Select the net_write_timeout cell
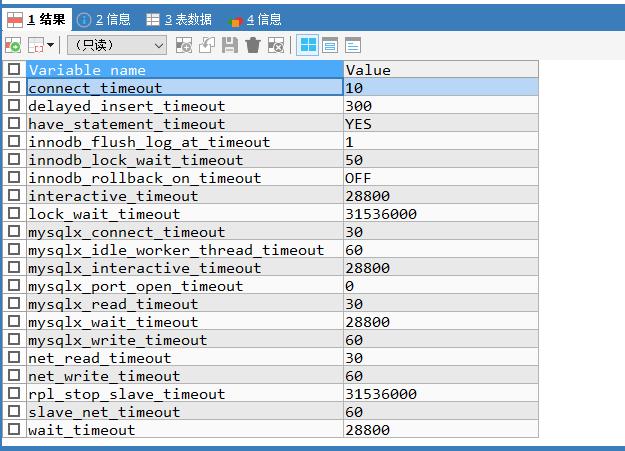The width and height of the screenshot is (625, 451). [x=185, y=375]
